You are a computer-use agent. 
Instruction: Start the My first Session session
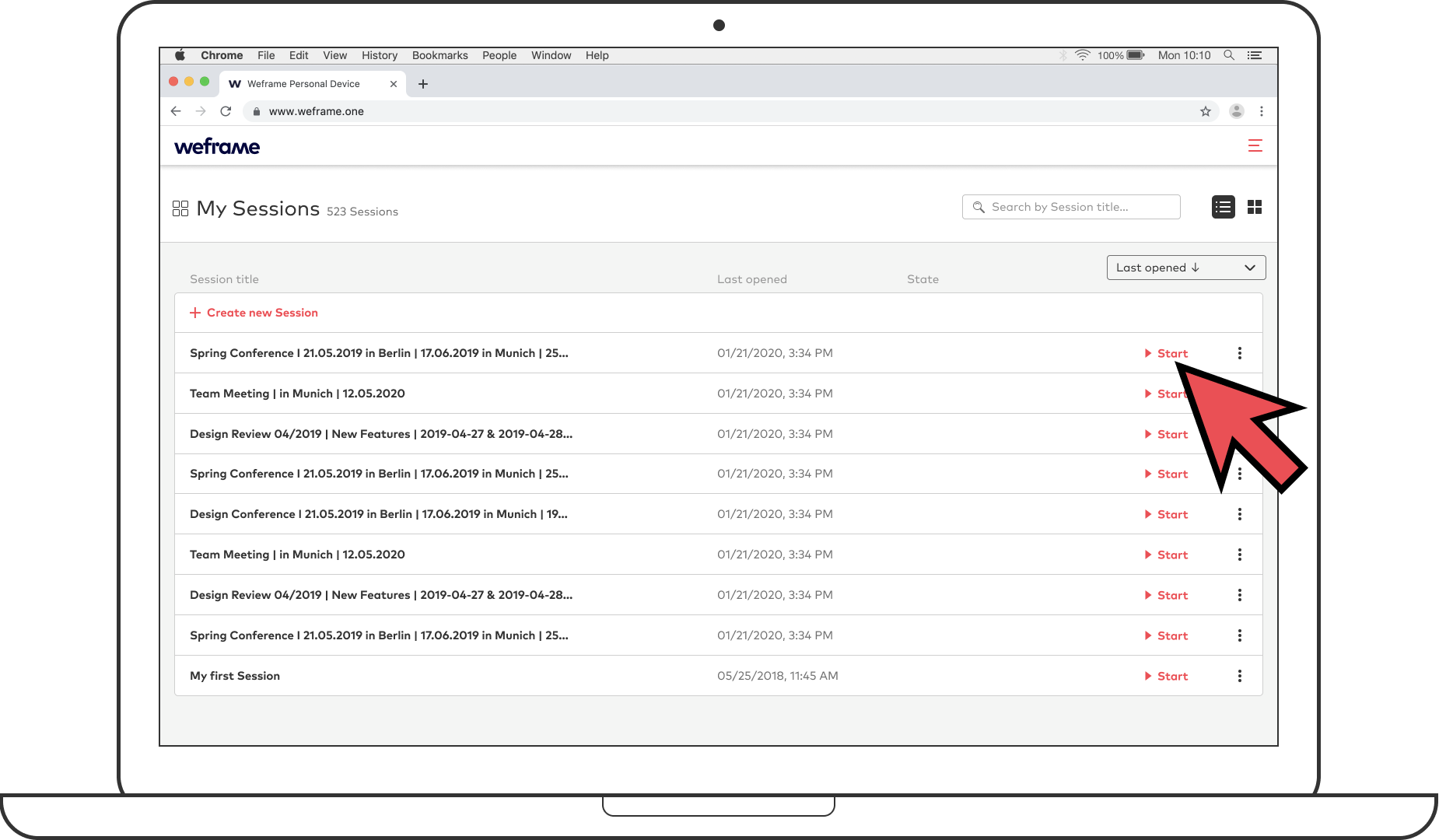(x=1167, y=676)
